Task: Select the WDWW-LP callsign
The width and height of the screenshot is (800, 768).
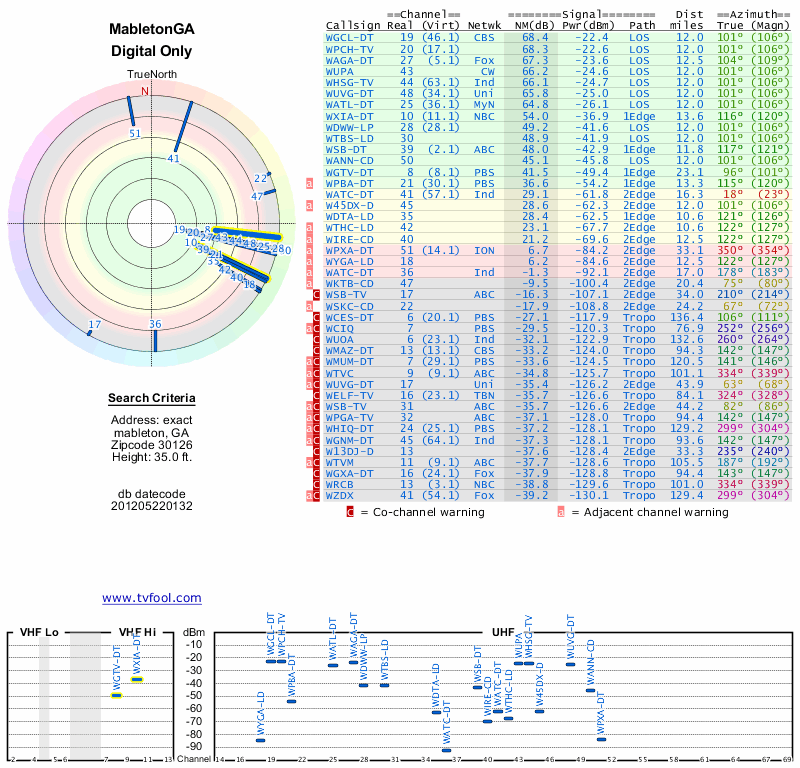Action: pos(349,128)
